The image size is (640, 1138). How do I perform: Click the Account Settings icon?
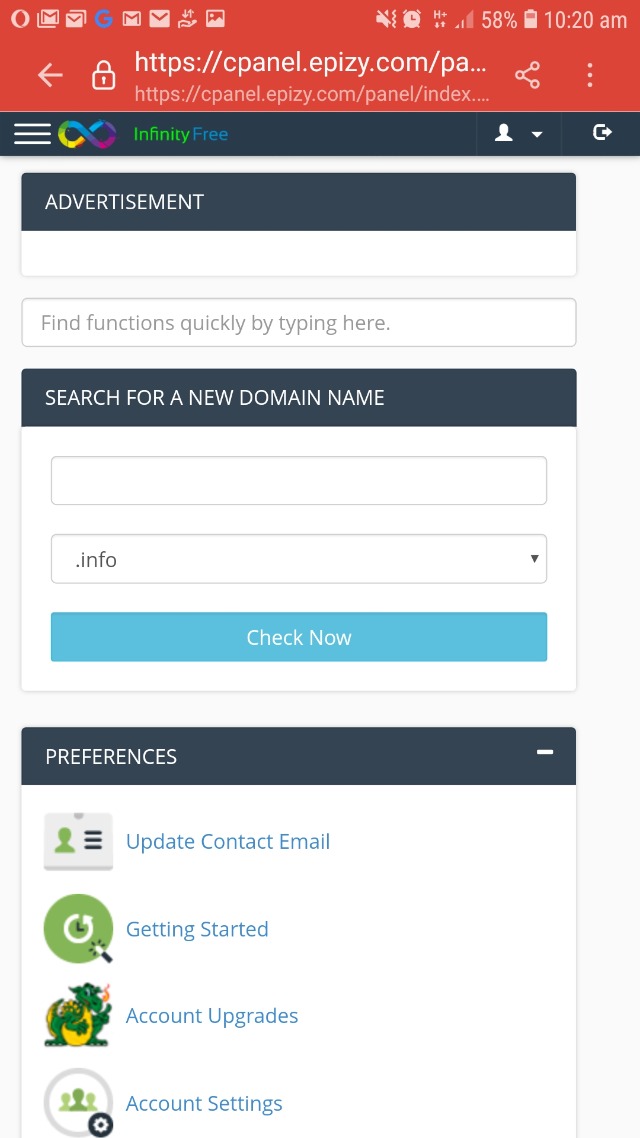[78, 1102]
